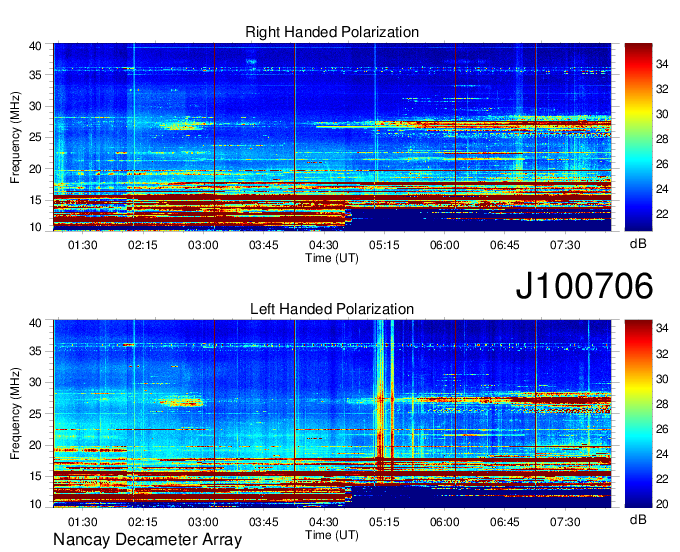Image resolution: width=680 pixels, height=552 pixels.
Task: Click the 06:45 time tick on upper plot
Action: (x=505, y=245)
